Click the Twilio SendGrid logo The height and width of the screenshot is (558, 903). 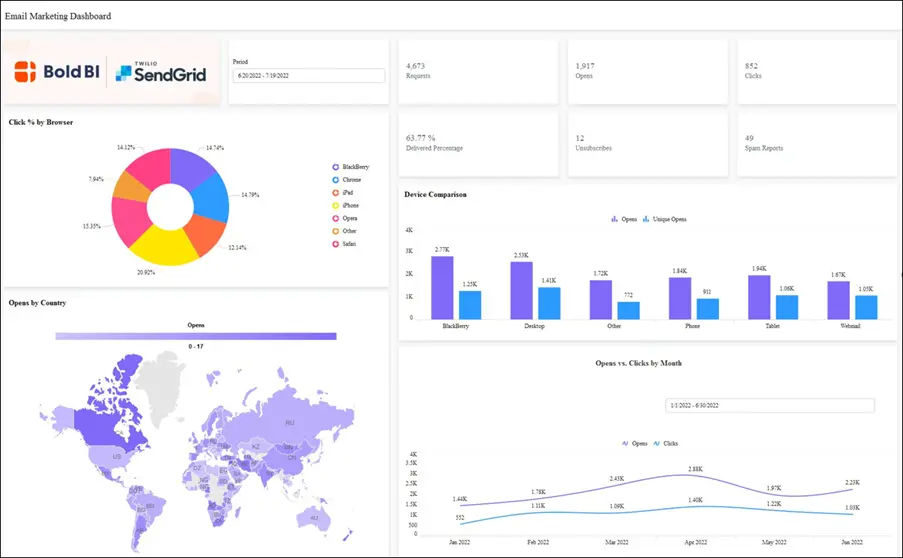(x=160, y=72)
